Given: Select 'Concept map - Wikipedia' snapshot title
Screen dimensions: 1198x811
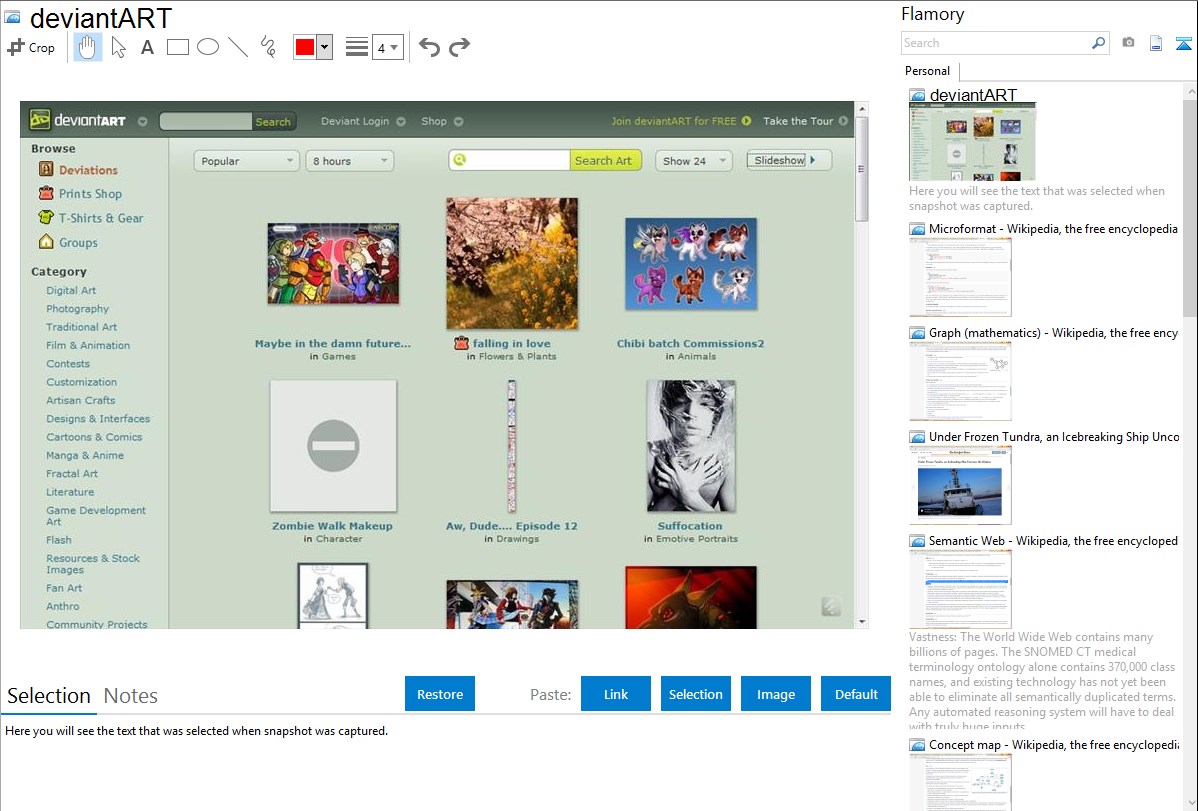Looking at the screenshot, I should coord(1053,744).
